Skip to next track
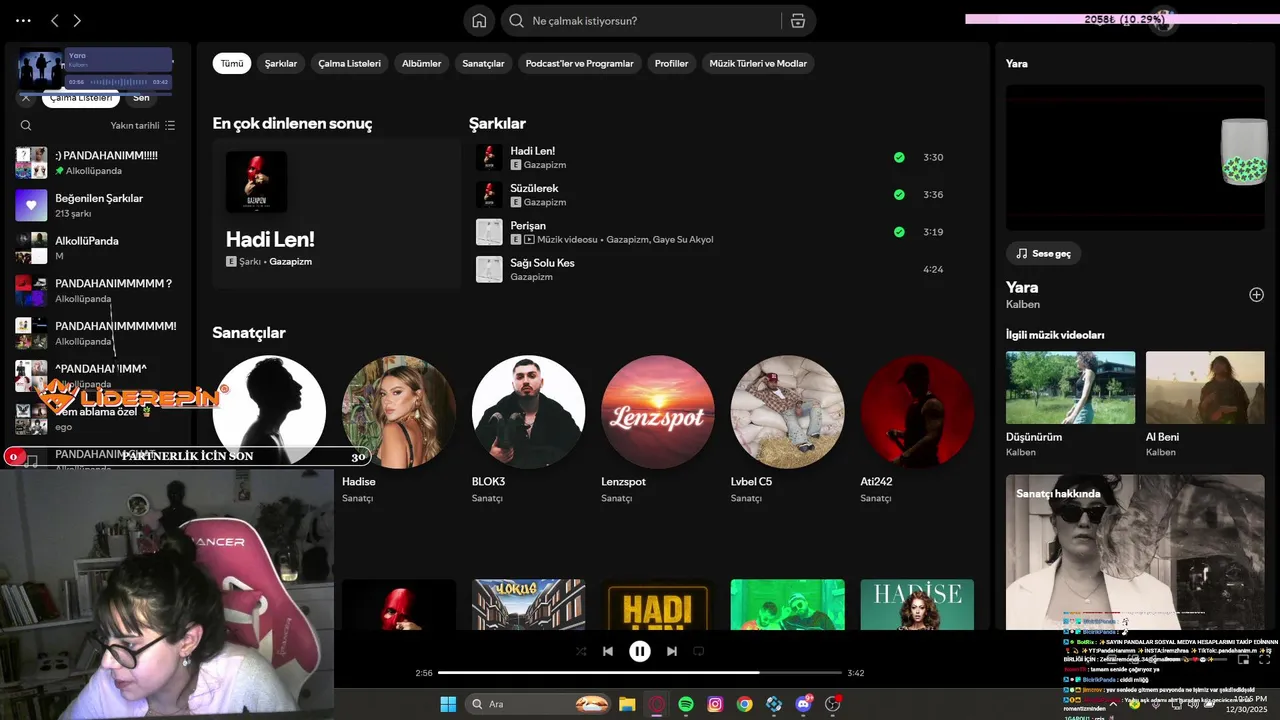Screen dimensions: 1280x720 click(672, 651)
